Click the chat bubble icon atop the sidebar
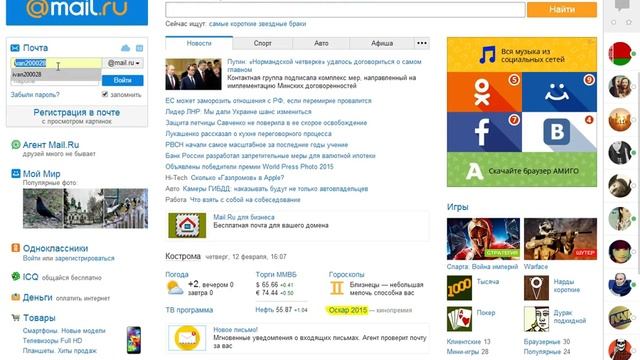This screenshot has width=640, height=360. tap(622, 6)
